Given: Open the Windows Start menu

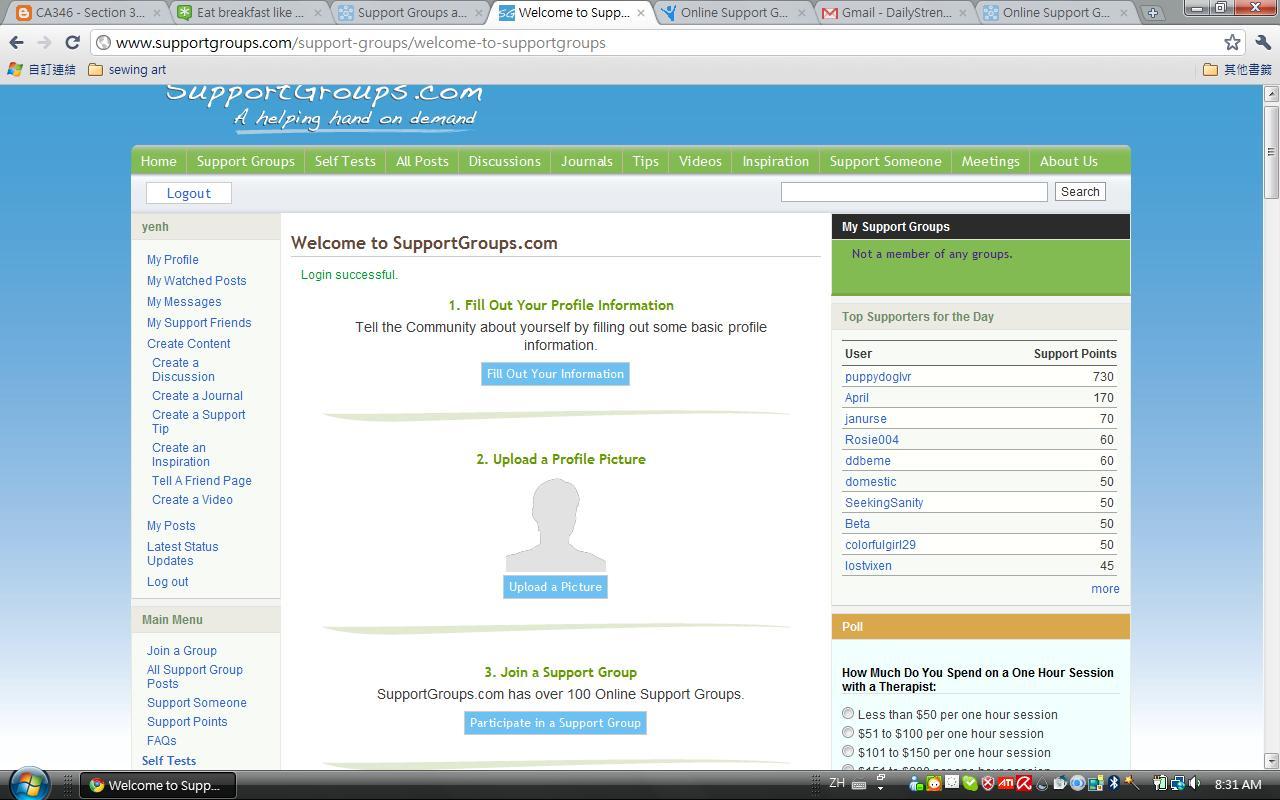Looking at the screenshot, I should click(x=29, y=784).
